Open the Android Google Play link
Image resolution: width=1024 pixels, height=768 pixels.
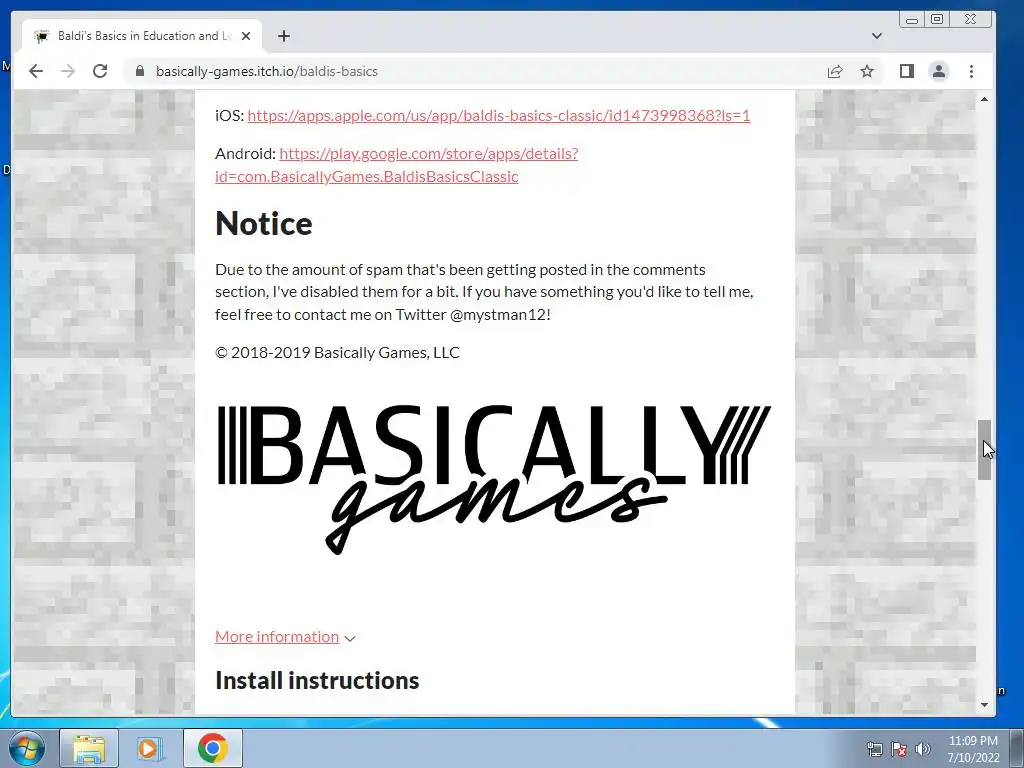click(x=396, y=165)
